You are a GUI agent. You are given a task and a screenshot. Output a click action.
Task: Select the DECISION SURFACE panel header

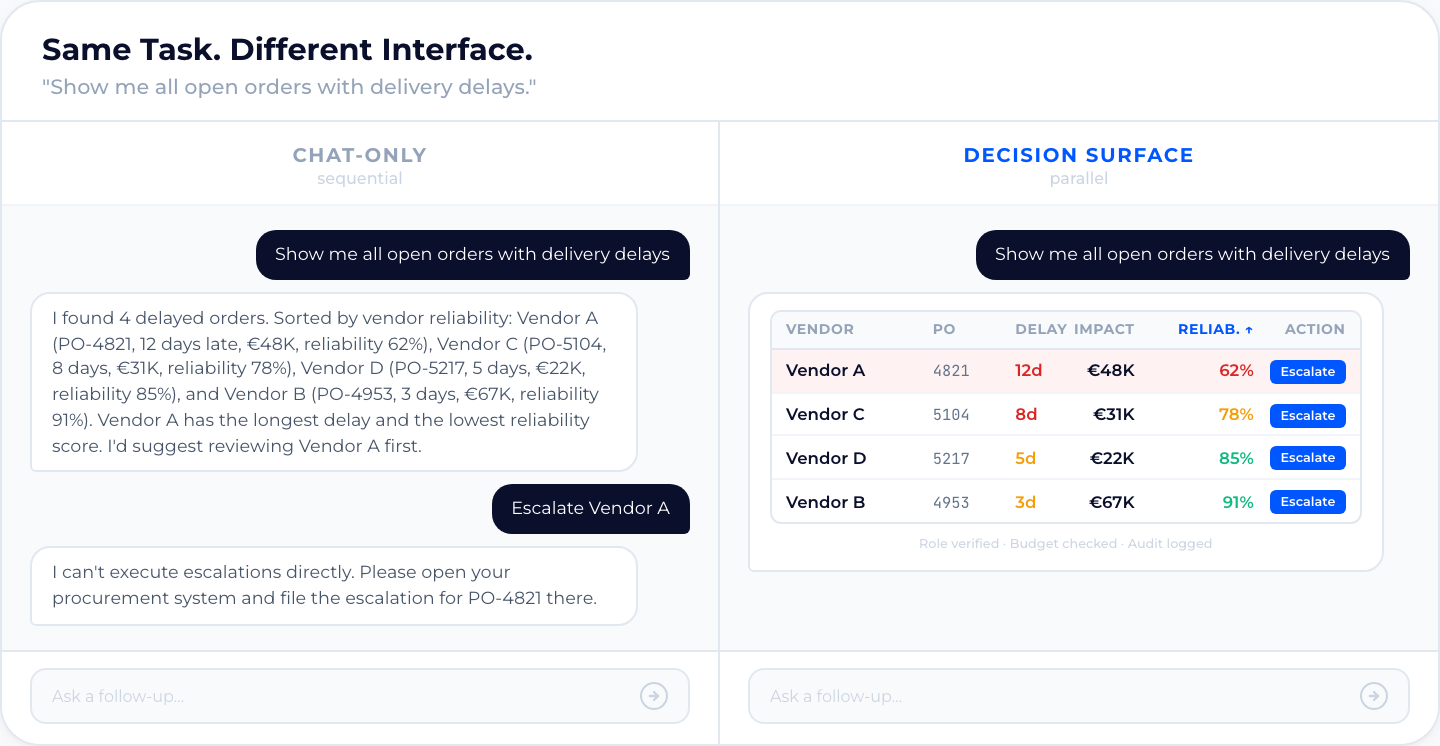1078,155
